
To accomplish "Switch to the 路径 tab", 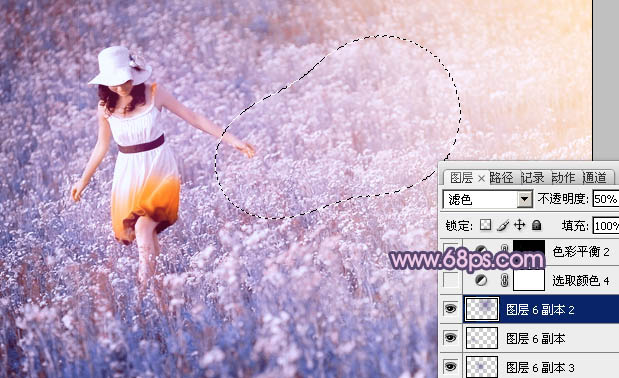I will (501, 178).
